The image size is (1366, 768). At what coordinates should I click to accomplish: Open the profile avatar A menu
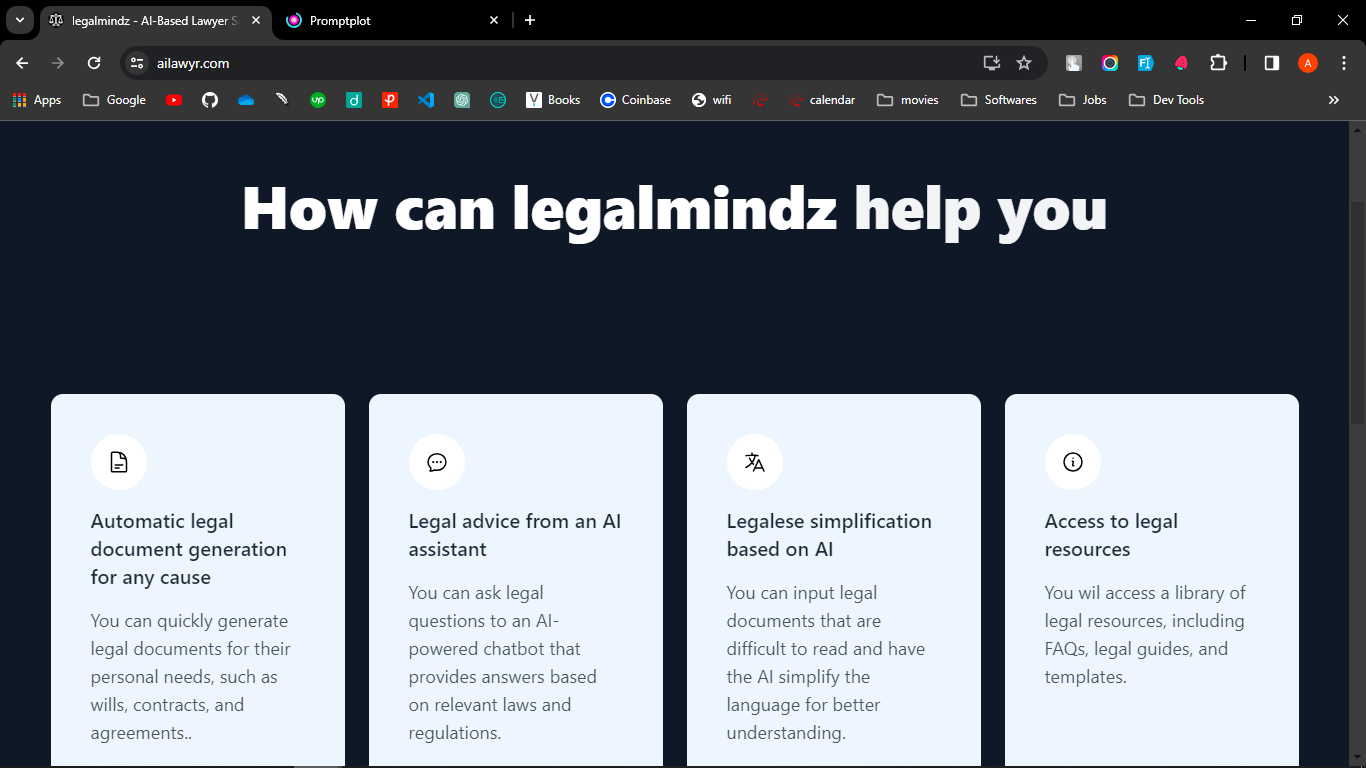[1308, 63]
